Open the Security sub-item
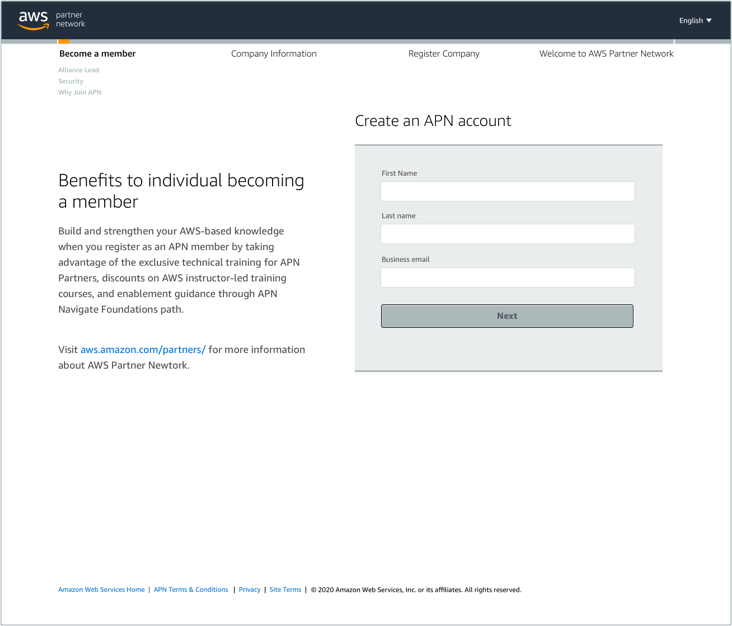This screenshot has width=732, height=626. point(70,81)
